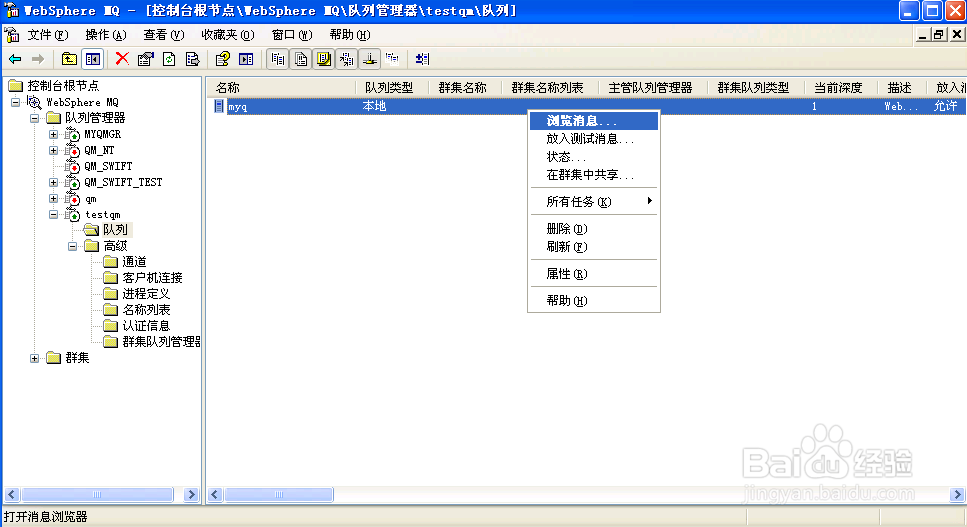This screenshot has height=527, width=967.
Task: Choose 在群集中共享... from context menu
Action: coord(594,174)
